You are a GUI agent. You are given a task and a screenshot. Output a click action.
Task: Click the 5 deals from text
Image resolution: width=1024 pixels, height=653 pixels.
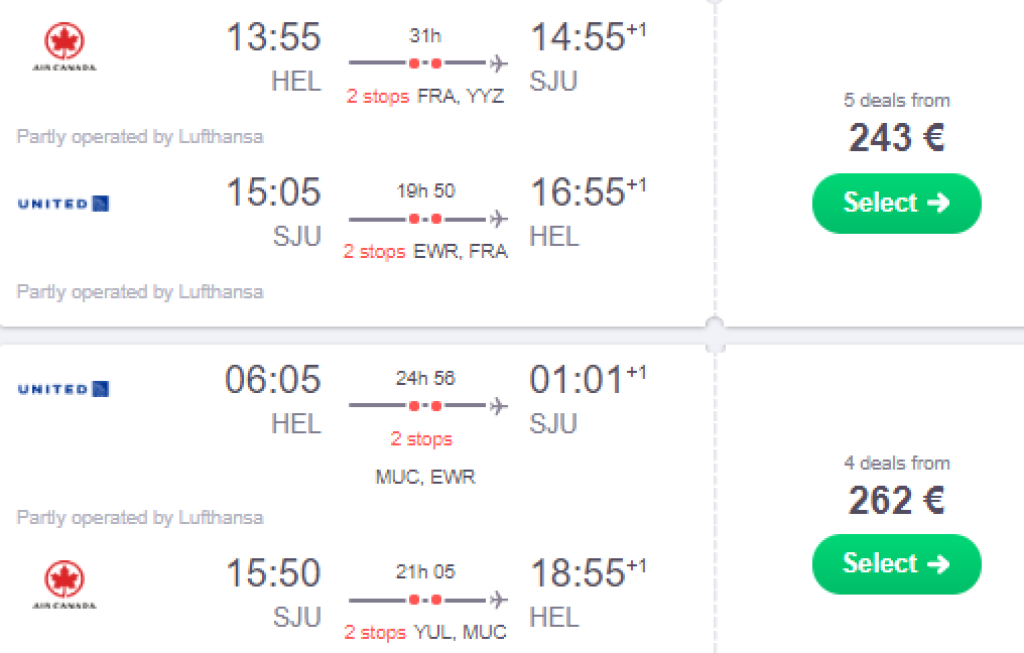pyautogui.click(x=896, y=100)
